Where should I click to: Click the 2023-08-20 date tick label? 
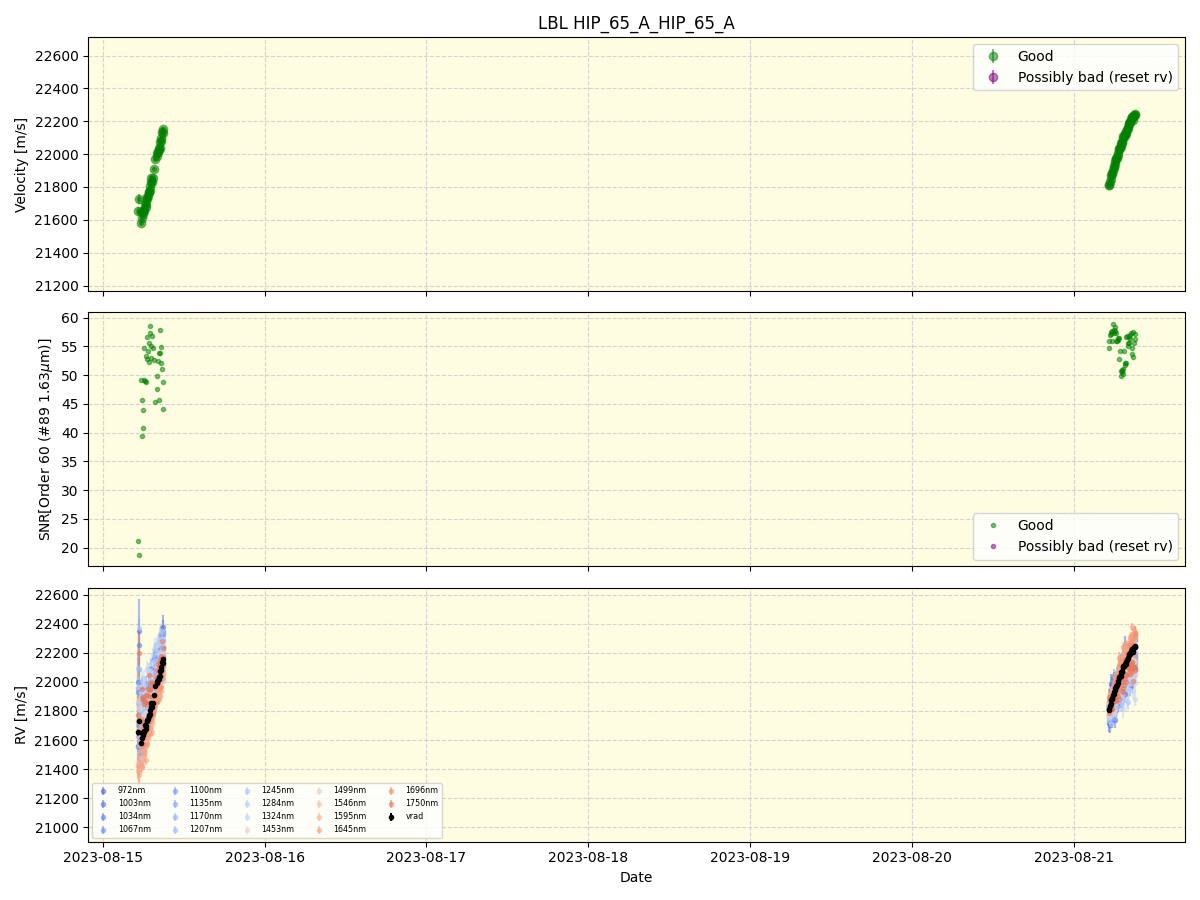click(x=912, y=858)
